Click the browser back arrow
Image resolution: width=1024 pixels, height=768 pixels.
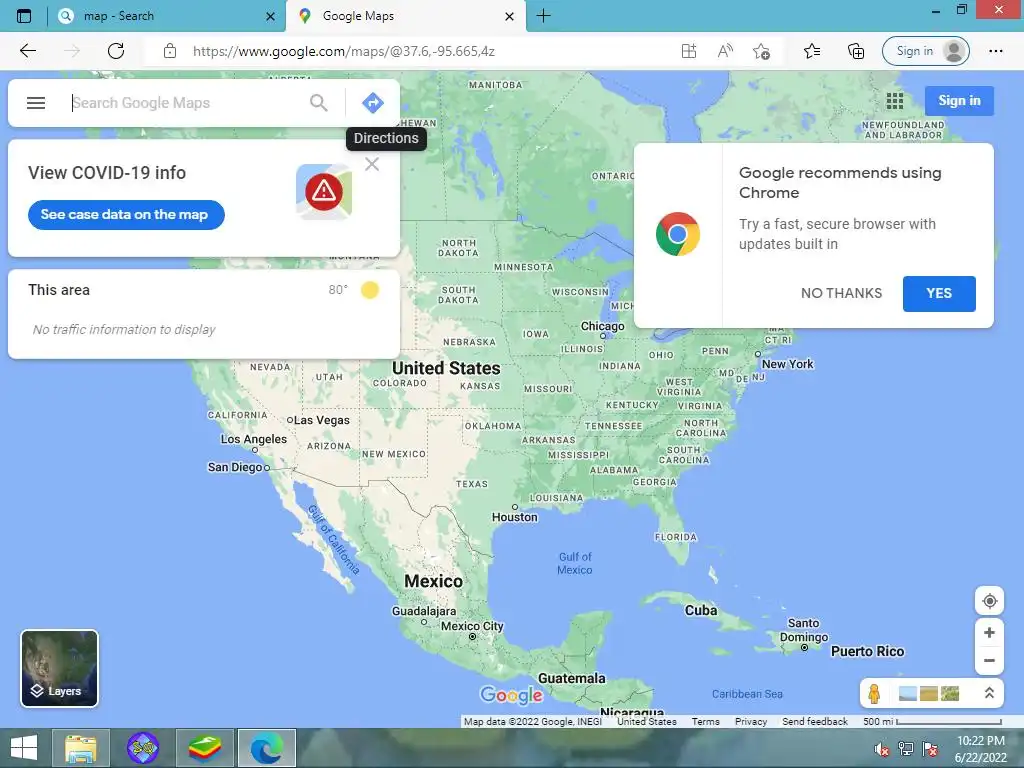27,51
